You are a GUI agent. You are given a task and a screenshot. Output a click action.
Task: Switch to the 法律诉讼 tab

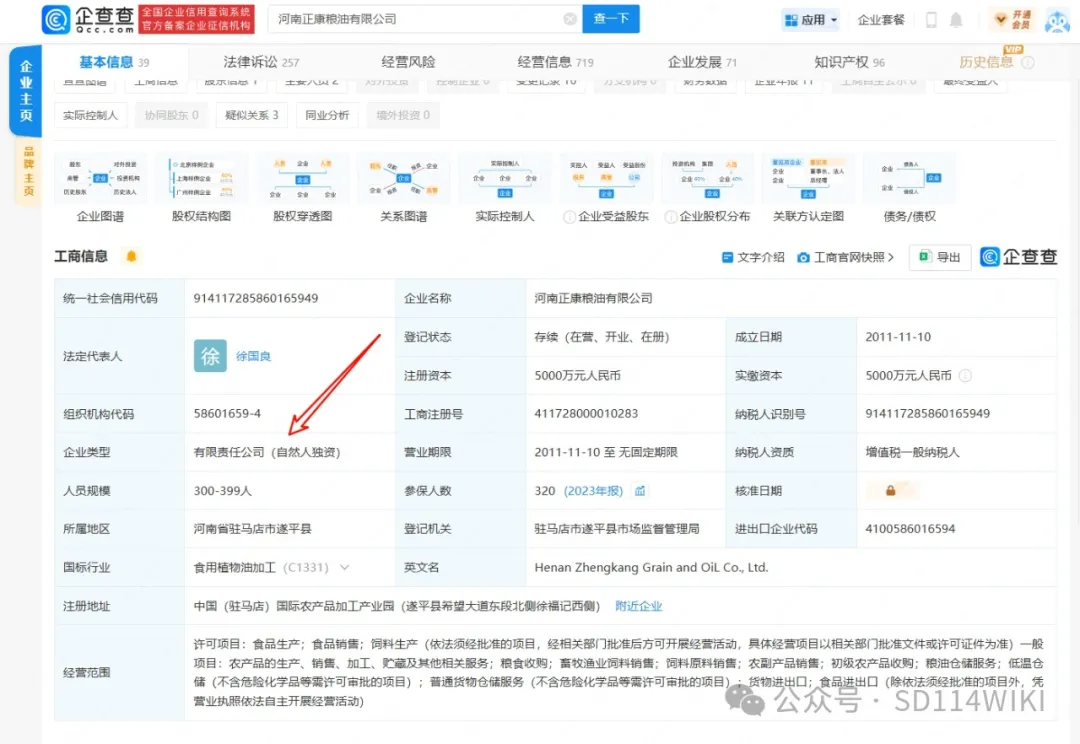pyautogui.click(x=261, y=62)
